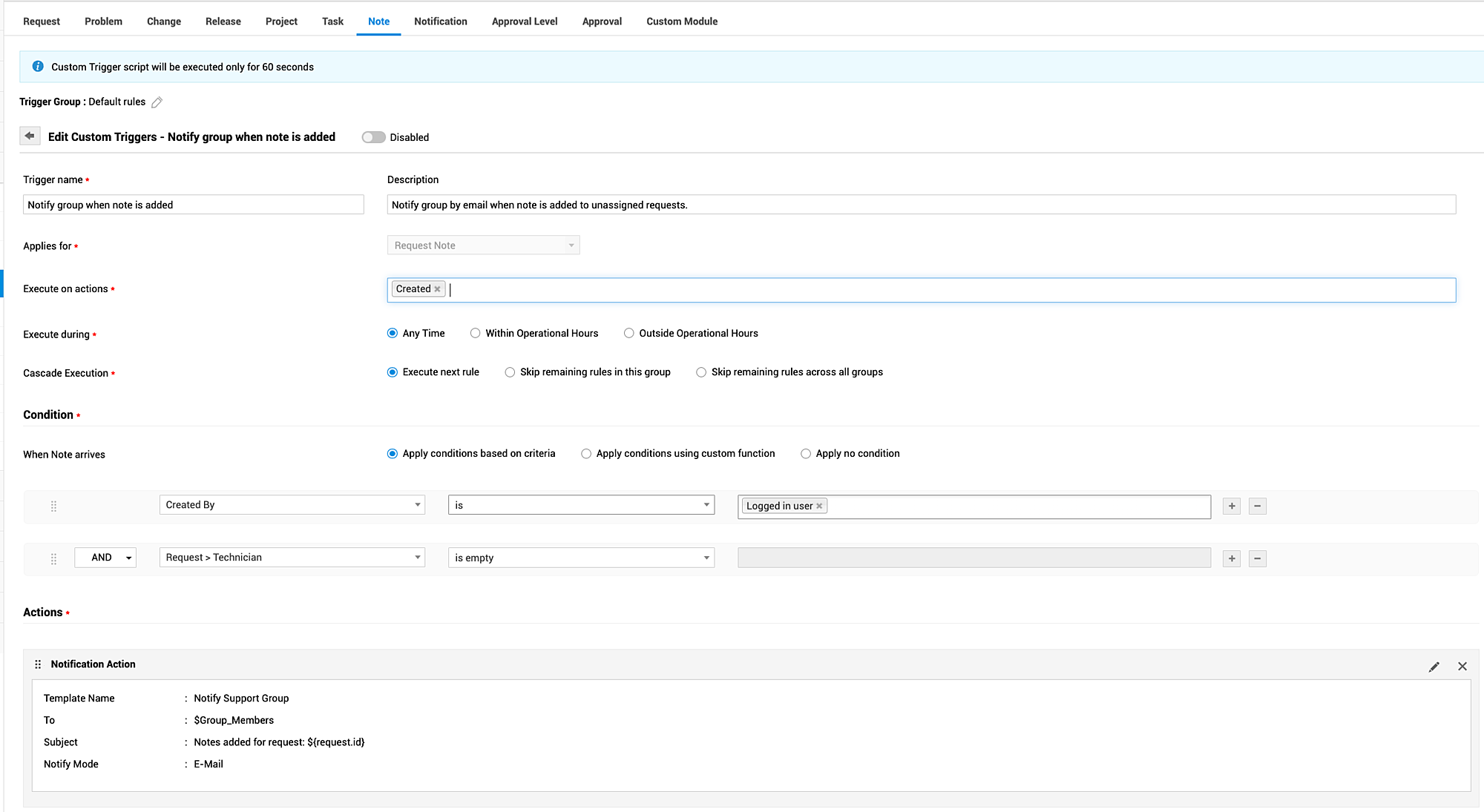Click the back arrow beside Edit Custom Triggers

30,136
